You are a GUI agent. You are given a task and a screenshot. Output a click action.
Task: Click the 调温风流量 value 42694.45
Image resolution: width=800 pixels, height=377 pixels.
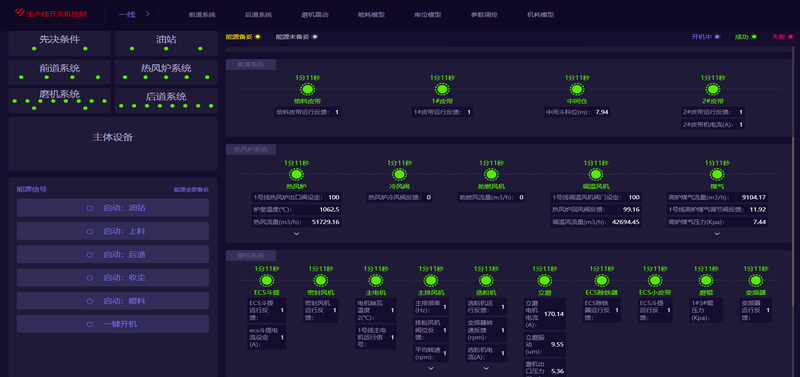[627, 222]
